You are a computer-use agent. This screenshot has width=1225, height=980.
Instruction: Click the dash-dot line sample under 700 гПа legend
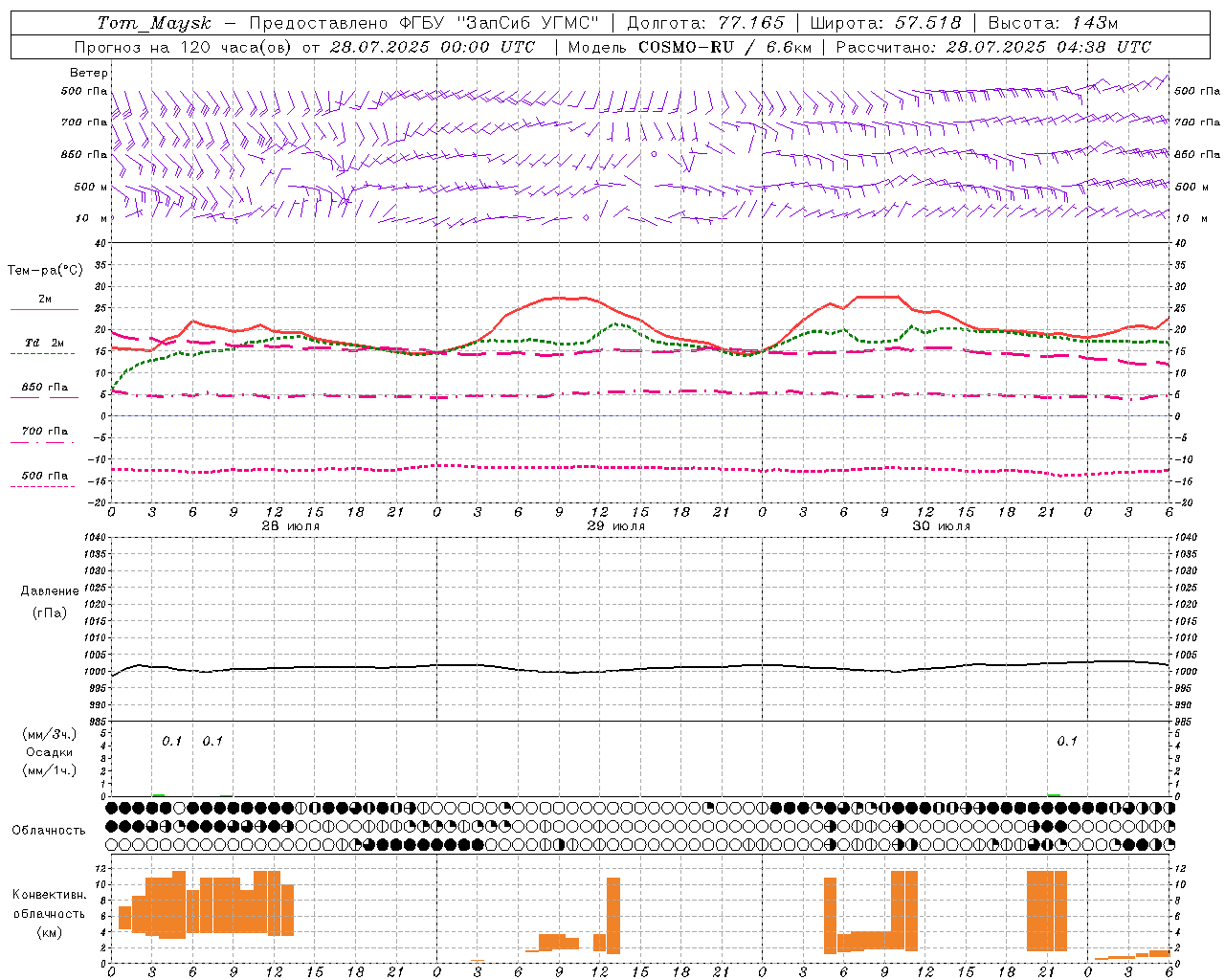(x=42, y=442)
